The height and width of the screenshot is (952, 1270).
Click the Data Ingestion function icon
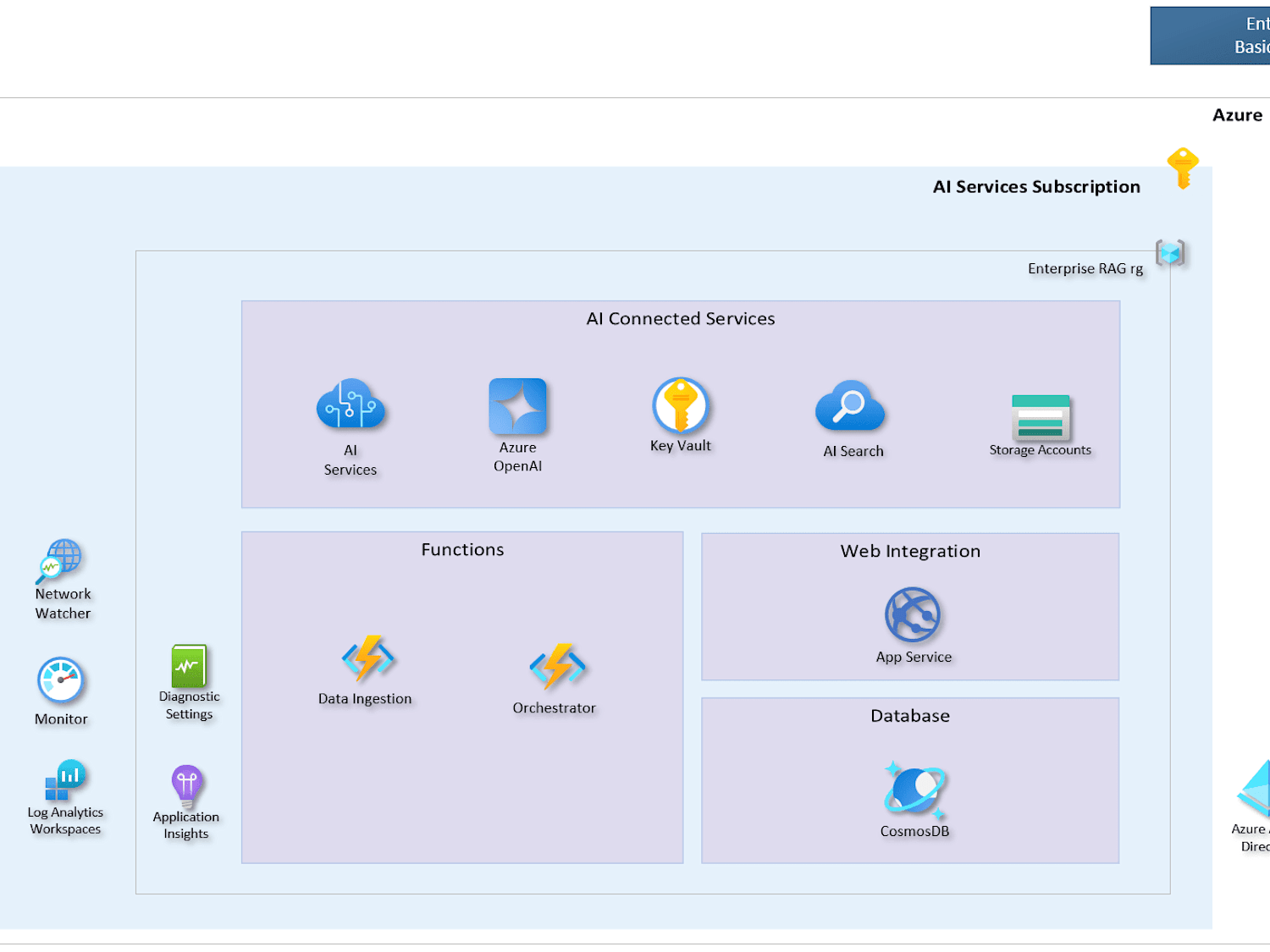coord(367,658)
